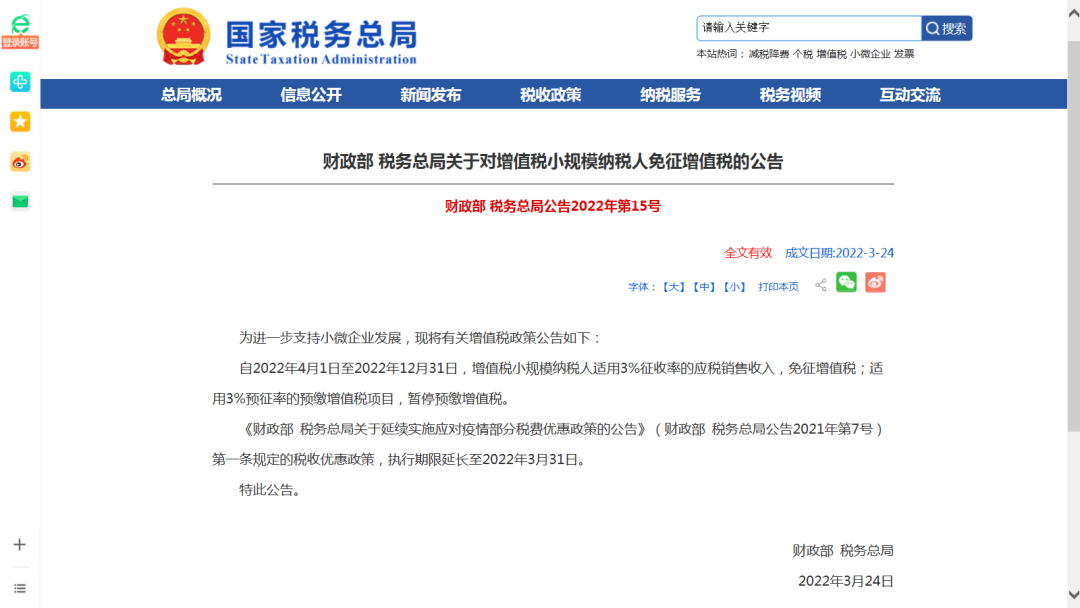Click hot keyword 减税降费
Screen dimensions: 1080x608
coord(769,54)
